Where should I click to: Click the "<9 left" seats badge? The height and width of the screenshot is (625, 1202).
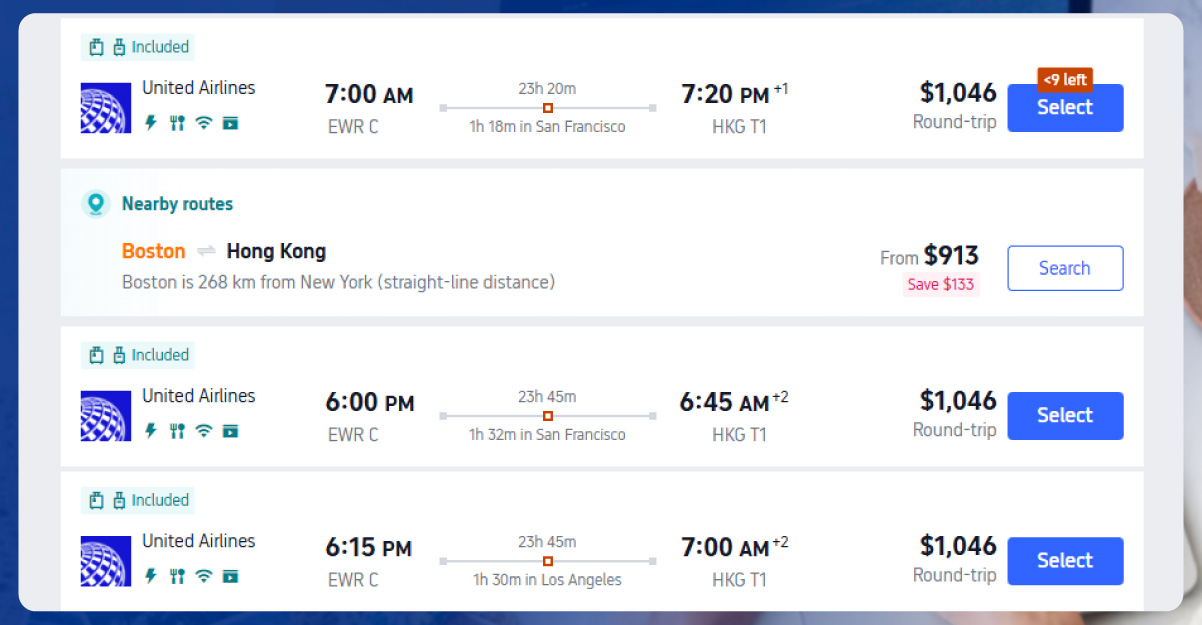tap(1065, 79)
